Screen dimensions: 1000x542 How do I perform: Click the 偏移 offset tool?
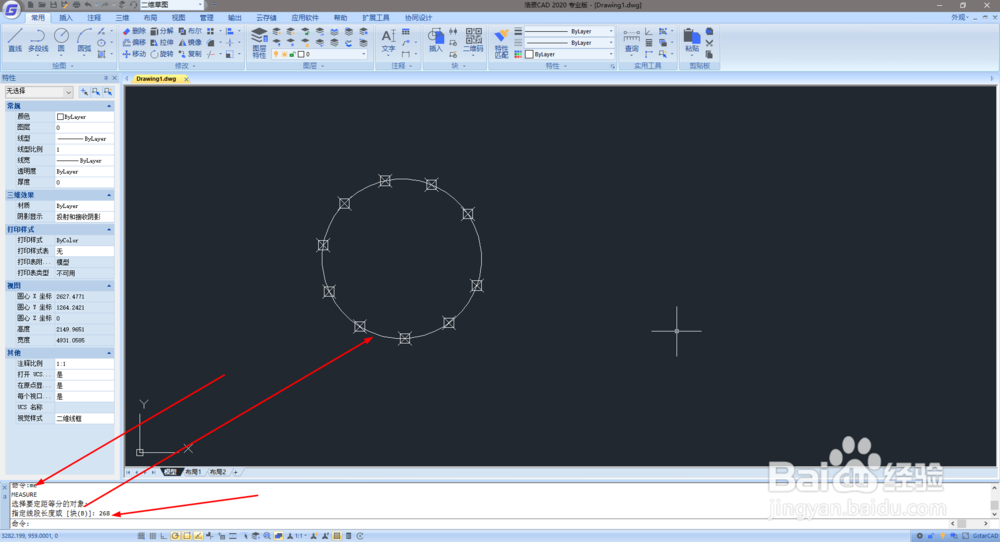(x=134, y=42)
